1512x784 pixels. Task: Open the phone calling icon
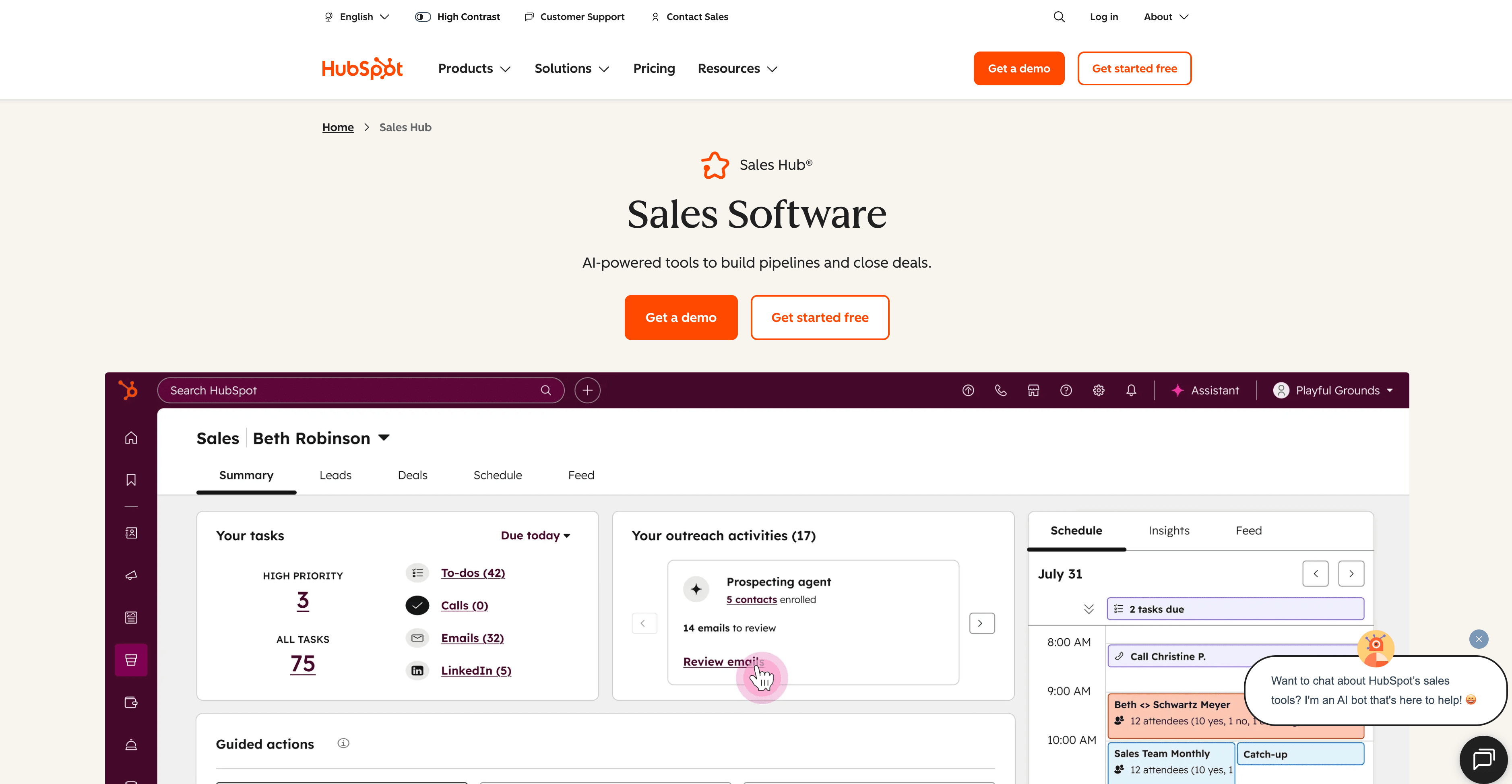(x=1001, y=390)
